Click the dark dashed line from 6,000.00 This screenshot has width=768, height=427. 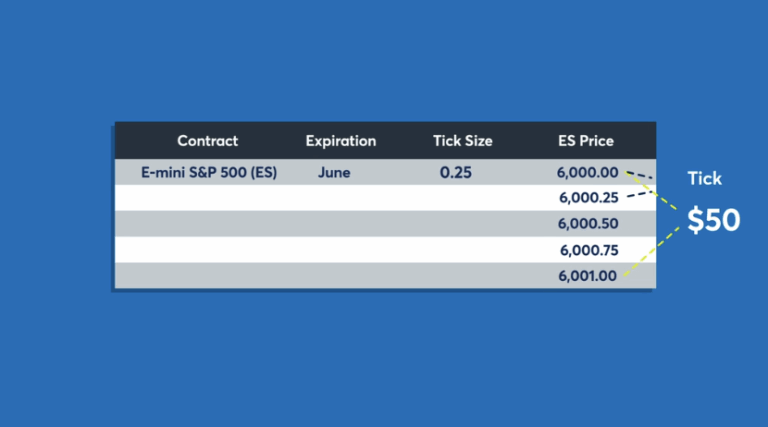(x=641, y=175)
